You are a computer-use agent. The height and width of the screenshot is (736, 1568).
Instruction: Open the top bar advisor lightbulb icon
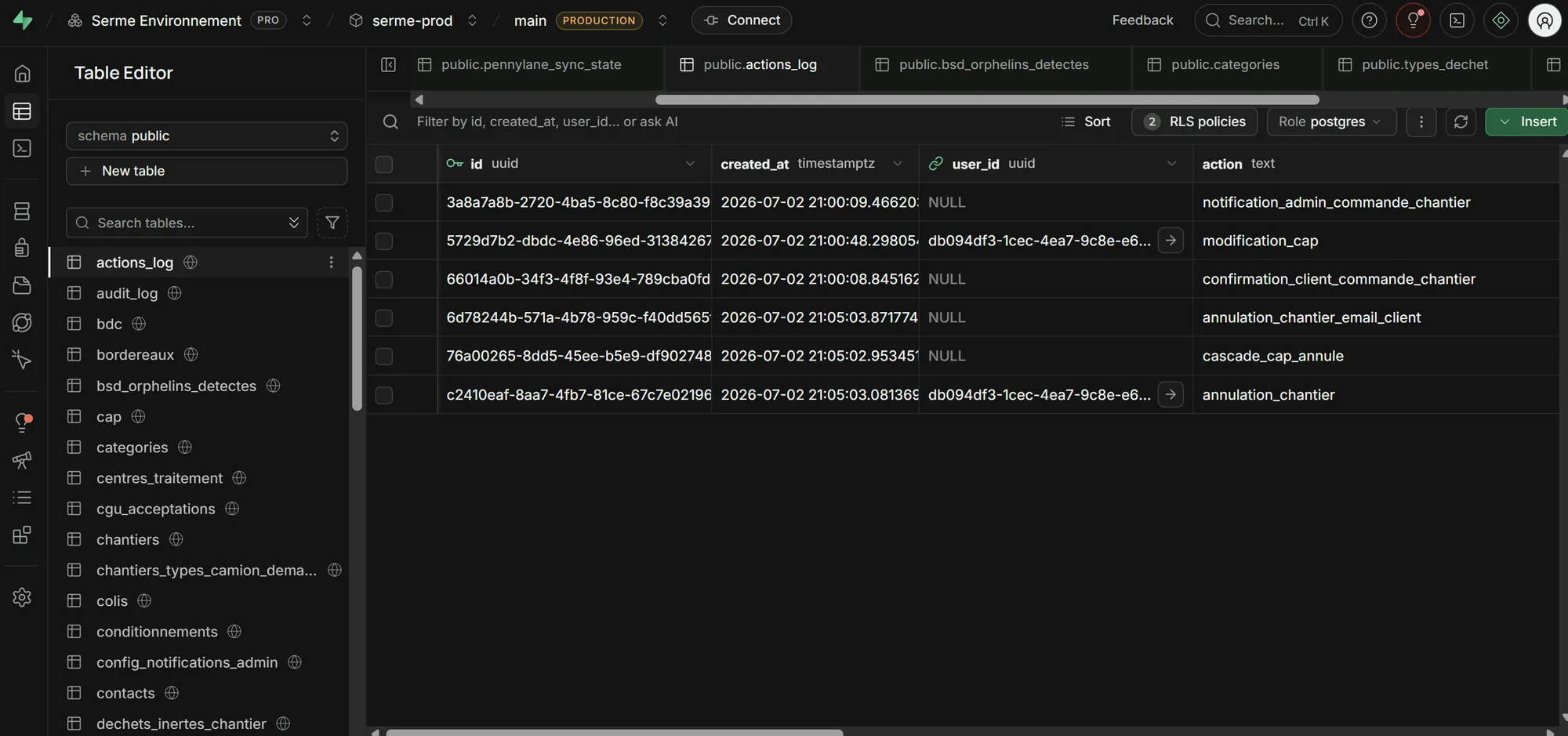[x=1413, y=20]
